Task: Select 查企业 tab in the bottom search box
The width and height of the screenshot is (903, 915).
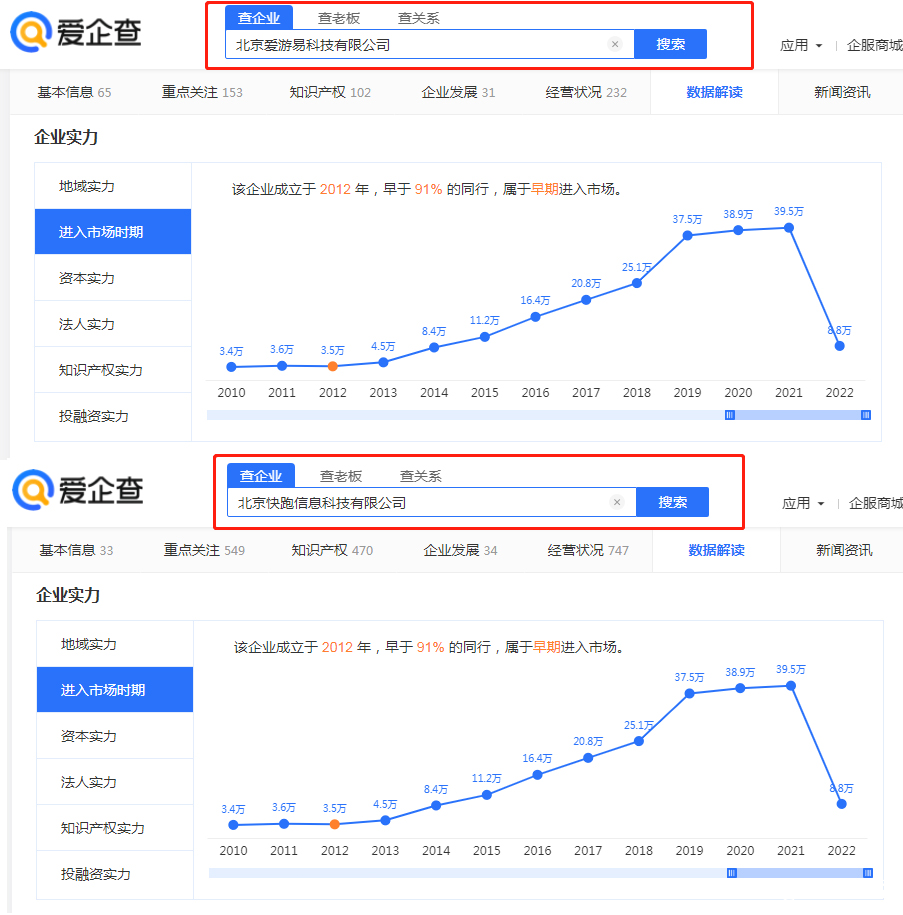Action: pos(261,476)
